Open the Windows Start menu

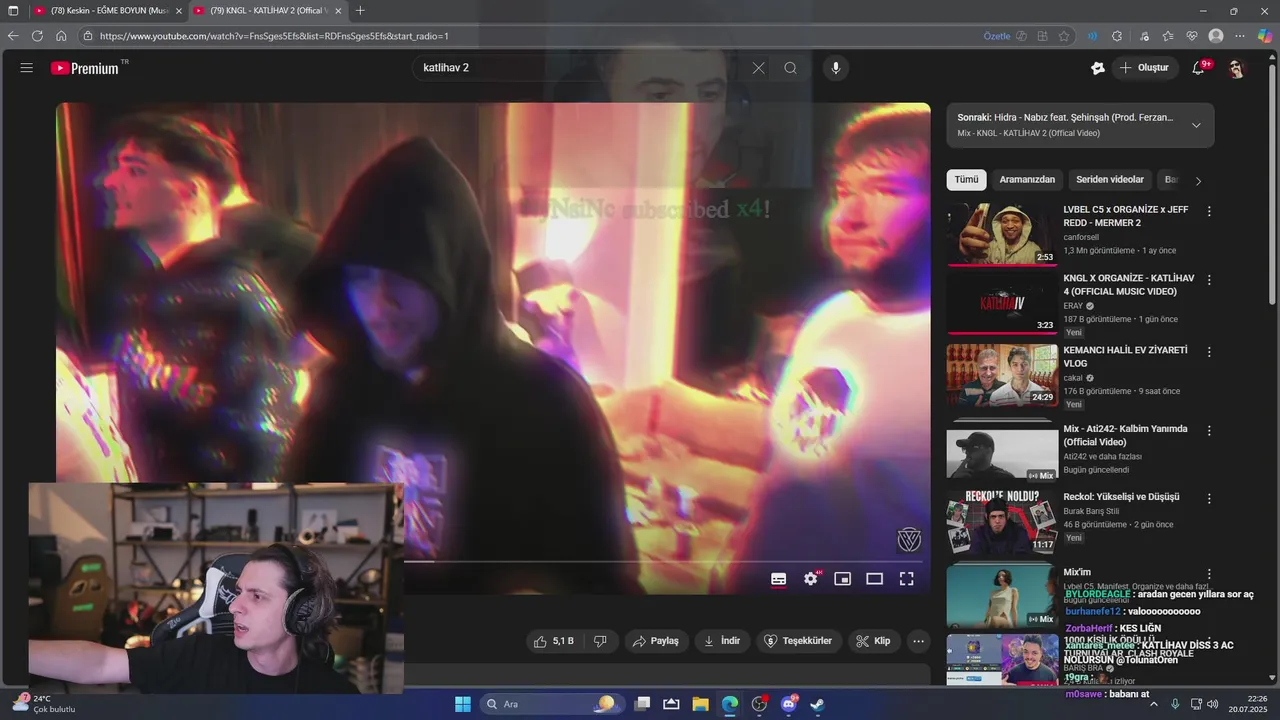463,704
